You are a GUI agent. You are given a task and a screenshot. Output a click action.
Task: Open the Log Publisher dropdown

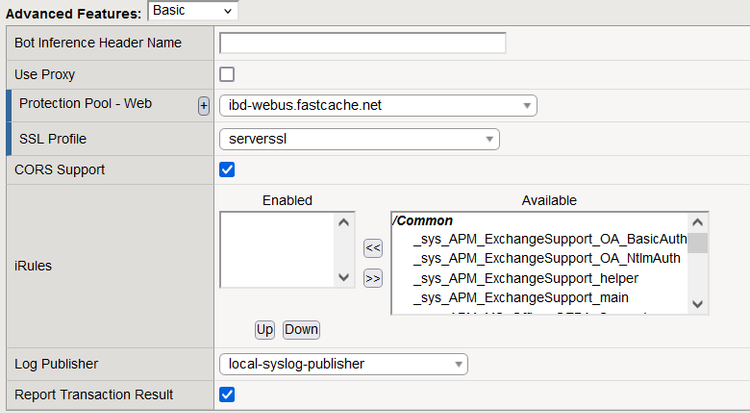coord(343,364)
